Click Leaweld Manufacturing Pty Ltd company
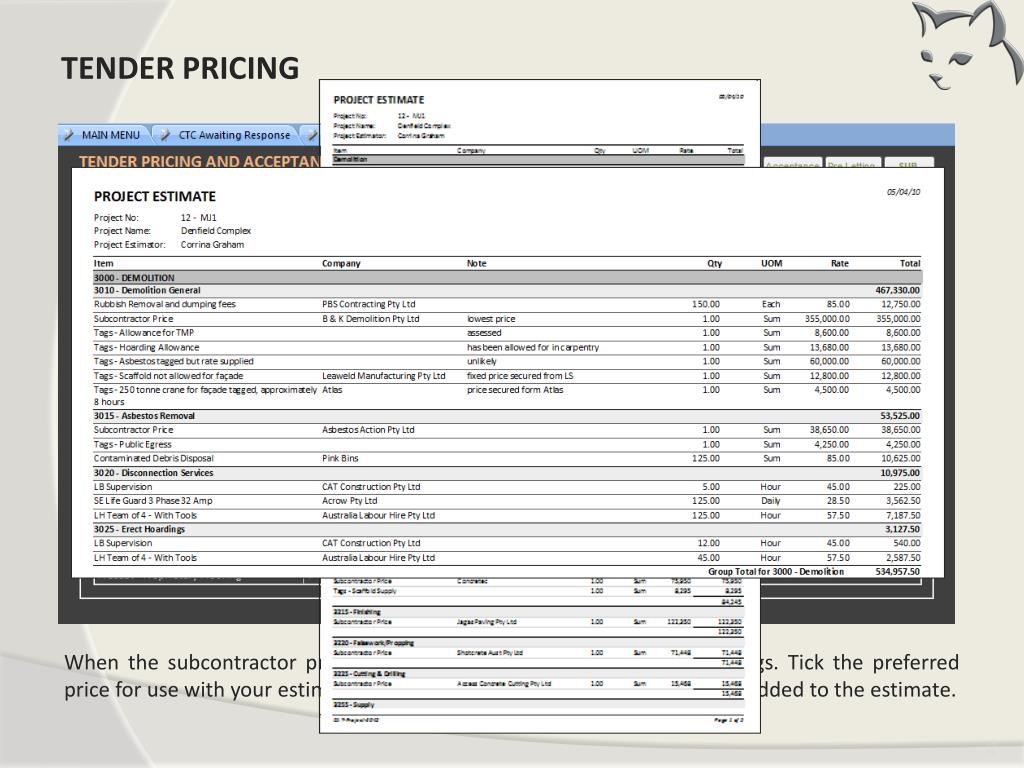Image resolution: width=1024 pixels, height=768 pixels. click(x=383, y=376)
